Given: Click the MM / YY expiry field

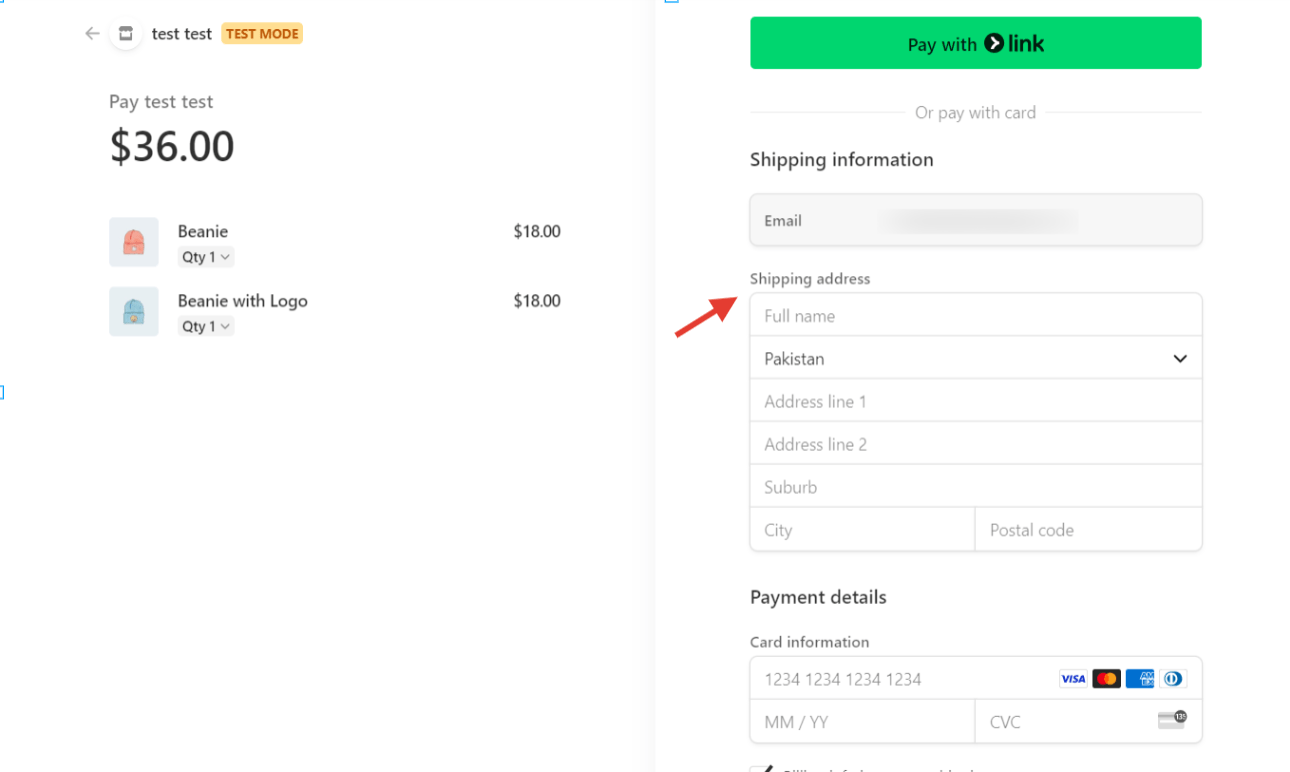Looking at the screenshot, I should click(x=861, y=722).
